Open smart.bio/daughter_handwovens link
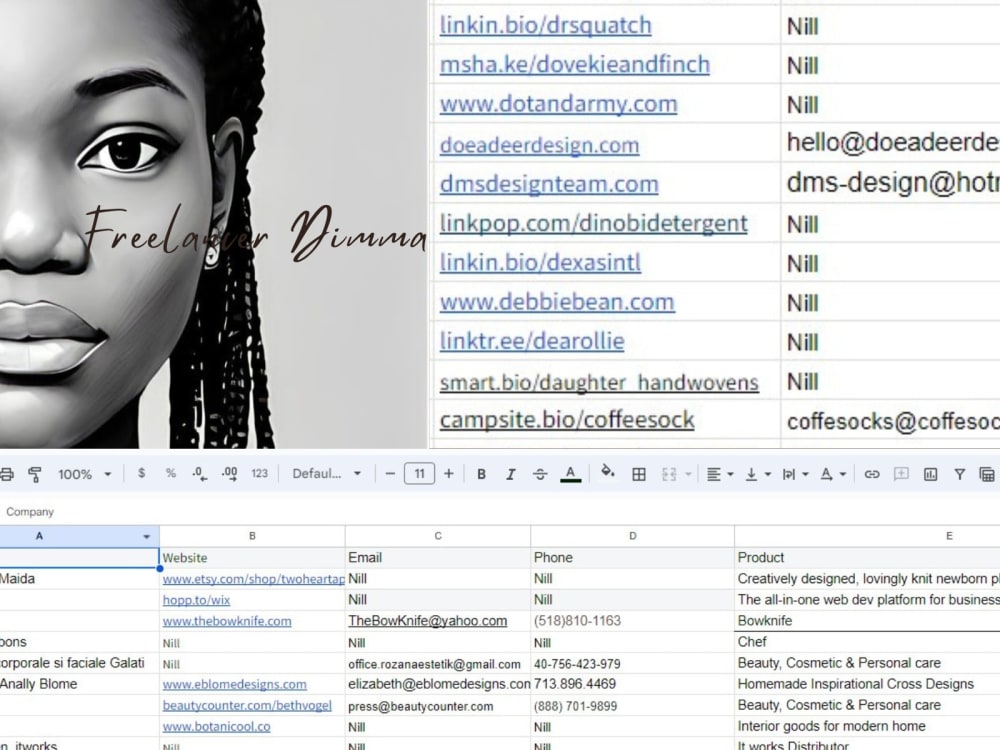 click(x=599, y=382)
